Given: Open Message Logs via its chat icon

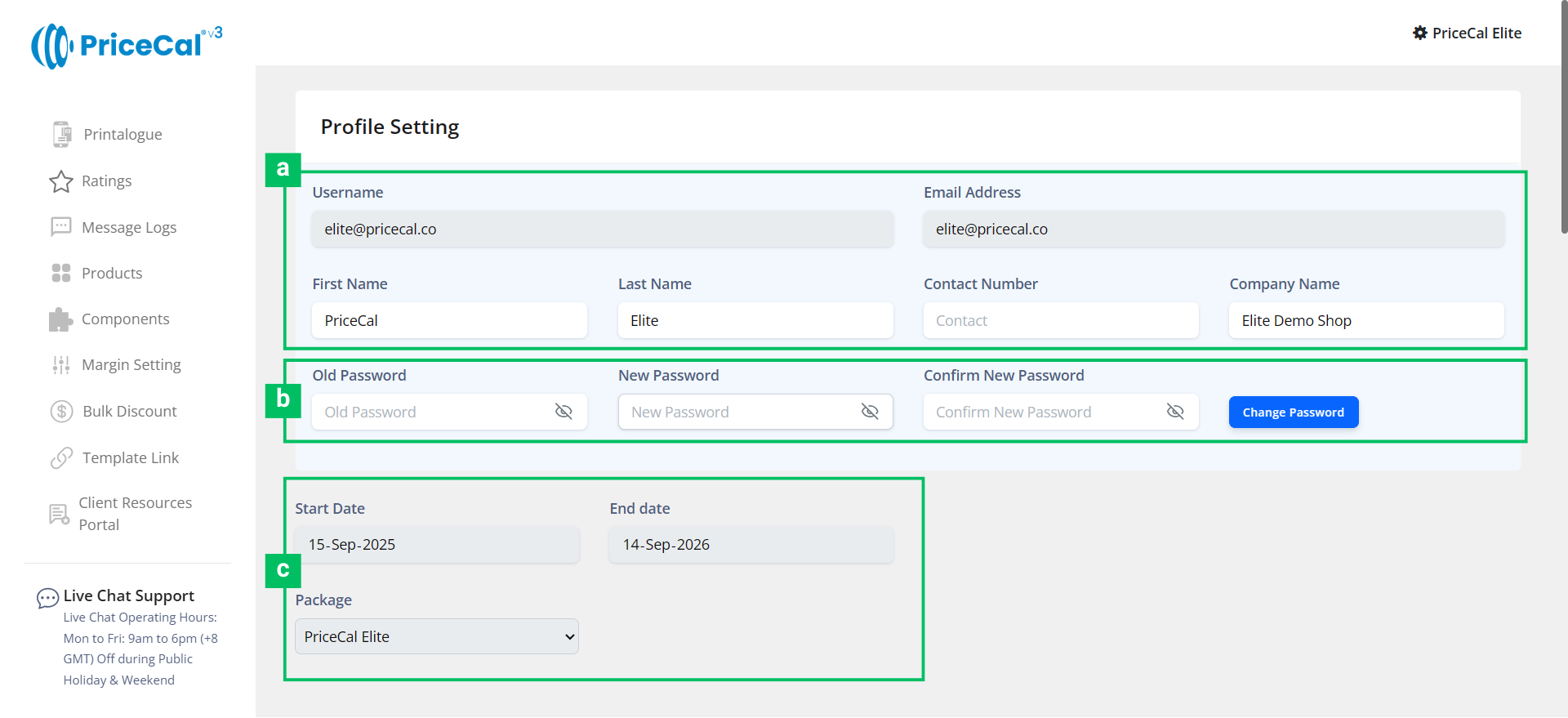Looking at the screenshot, I should coord(61,227).
